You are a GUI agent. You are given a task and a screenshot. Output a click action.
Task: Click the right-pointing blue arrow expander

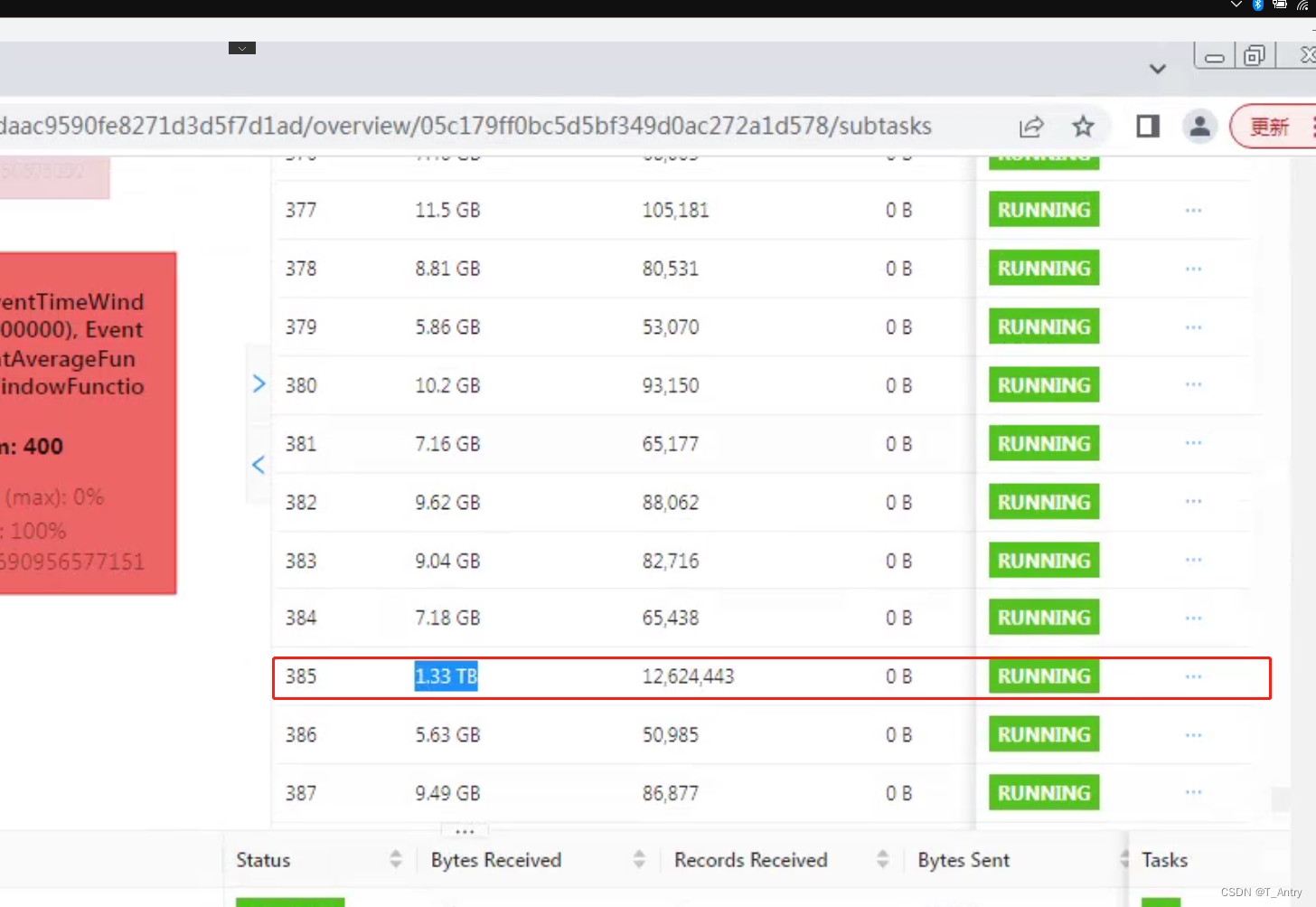click(x=258, y=384)
